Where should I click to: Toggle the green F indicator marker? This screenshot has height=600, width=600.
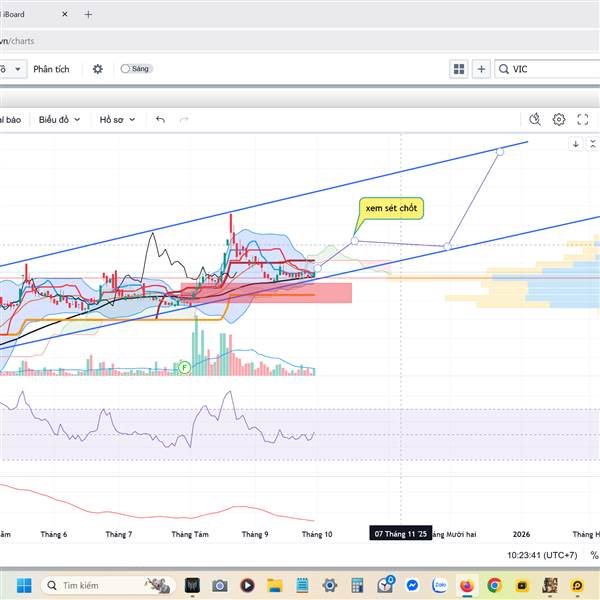[x=184, y=368]
